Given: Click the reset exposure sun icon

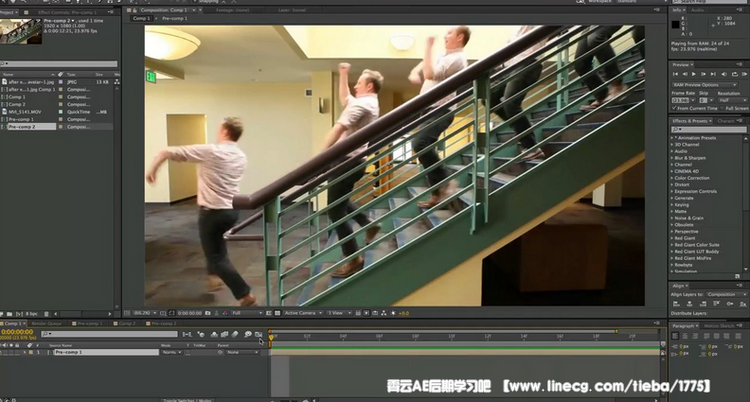Looking at the screenshot, I should [x=393, y=313].
